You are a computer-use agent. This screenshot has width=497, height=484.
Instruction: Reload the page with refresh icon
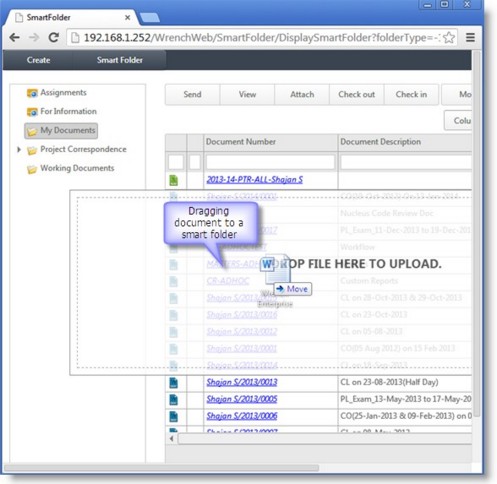tap(53, 37)
